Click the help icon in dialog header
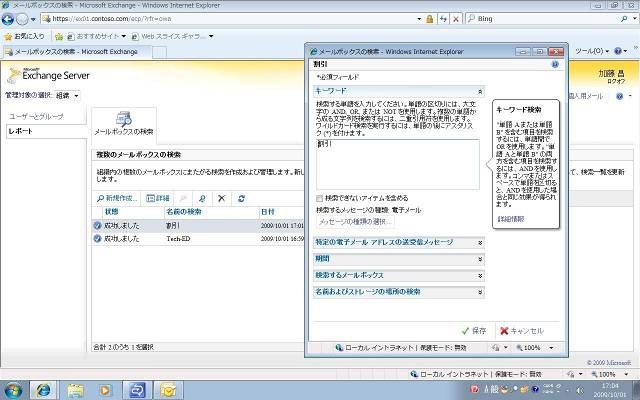 coord(555,64)
